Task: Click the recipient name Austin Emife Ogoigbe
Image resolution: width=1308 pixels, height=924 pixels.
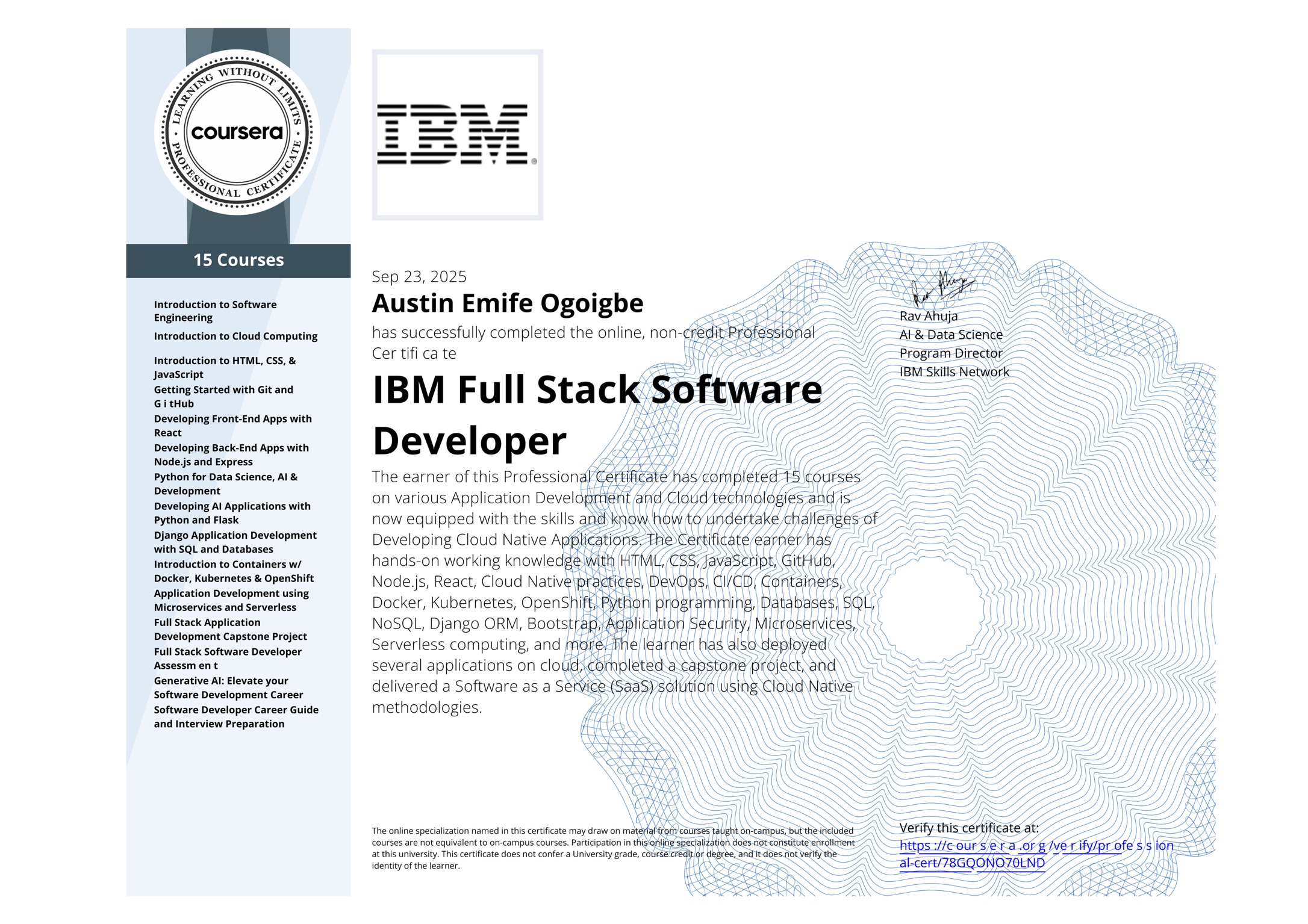Action: click(x=507, y=303)
